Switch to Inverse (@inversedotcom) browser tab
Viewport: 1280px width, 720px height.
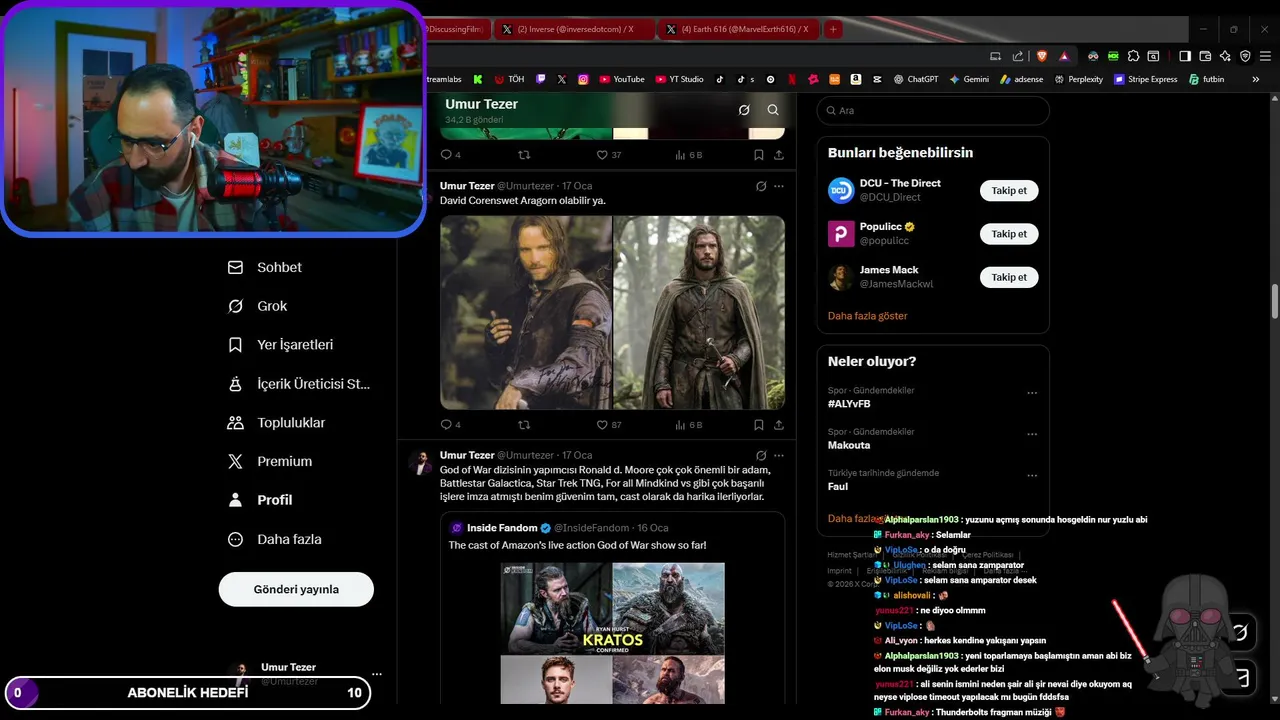tap(573, 29)
